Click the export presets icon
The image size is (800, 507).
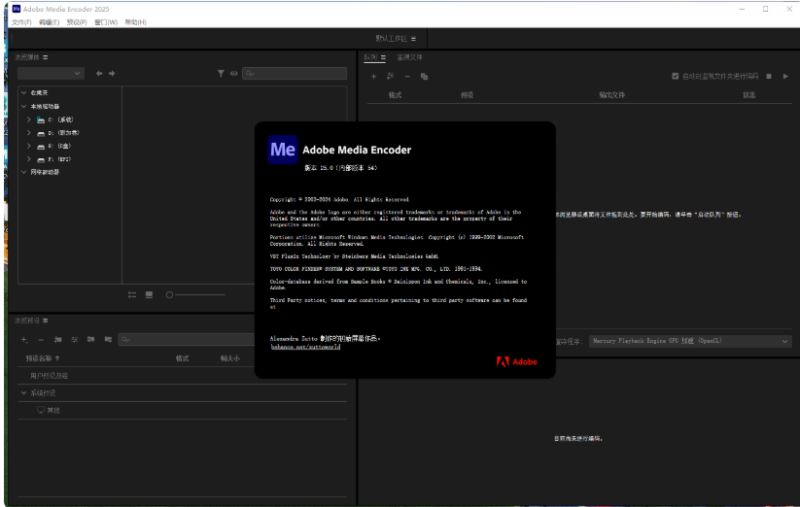pos(108,339)
